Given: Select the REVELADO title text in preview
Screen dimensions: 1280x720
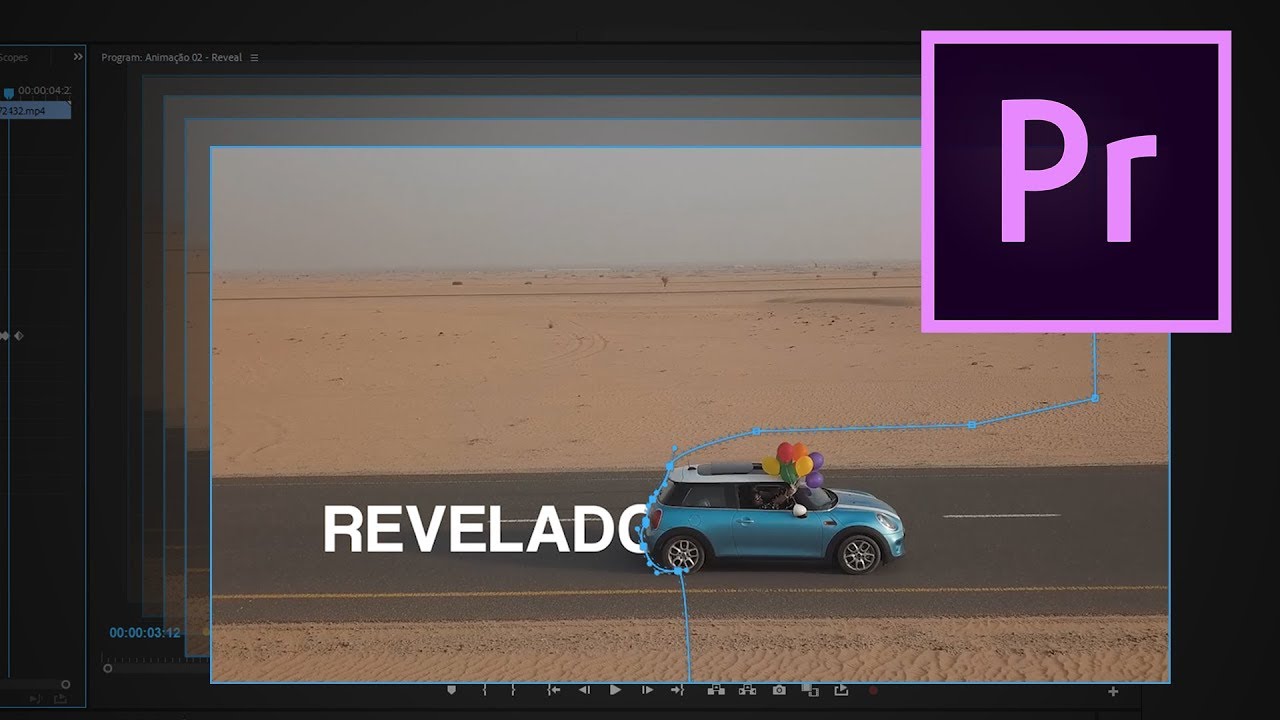Looking at the screenshot, I should click(487, 530).
